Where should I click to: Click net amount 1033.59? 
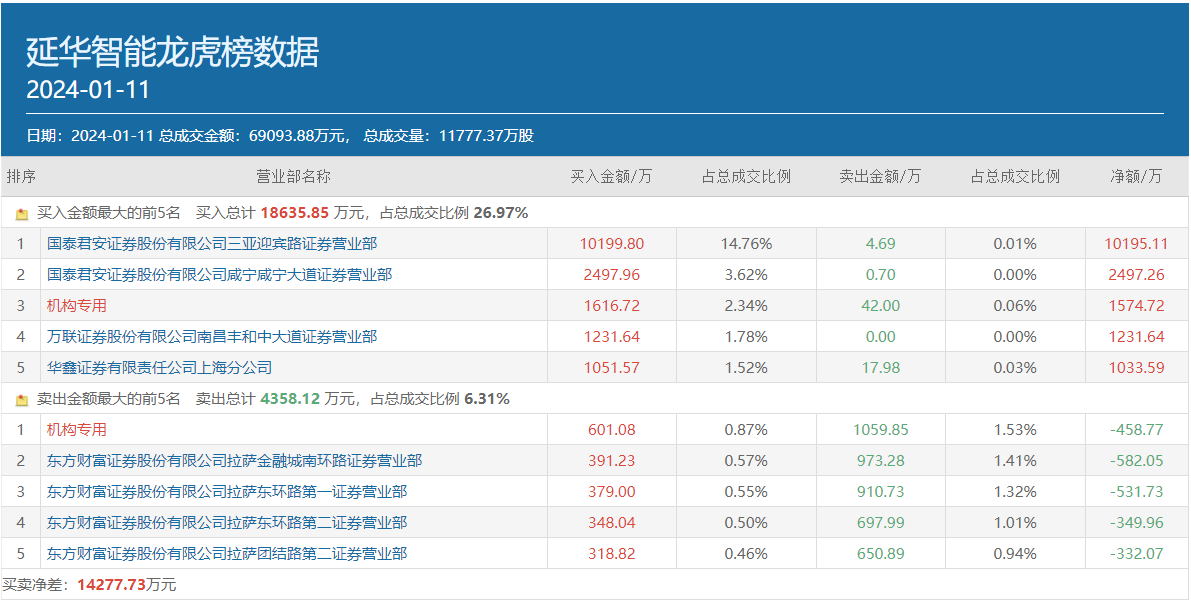coord(1136,368)
